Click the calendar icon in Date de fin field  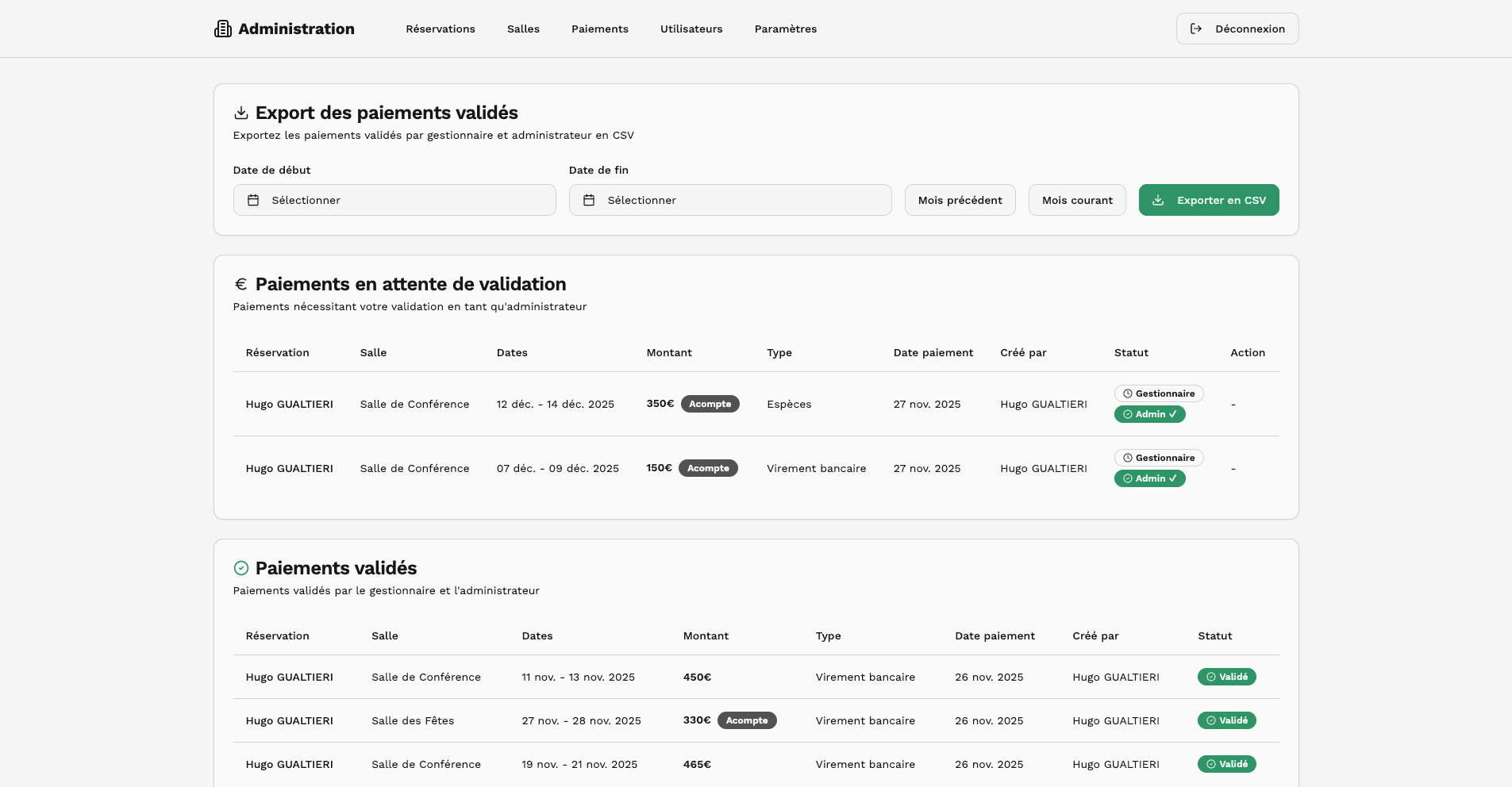(x=590, y=200)
